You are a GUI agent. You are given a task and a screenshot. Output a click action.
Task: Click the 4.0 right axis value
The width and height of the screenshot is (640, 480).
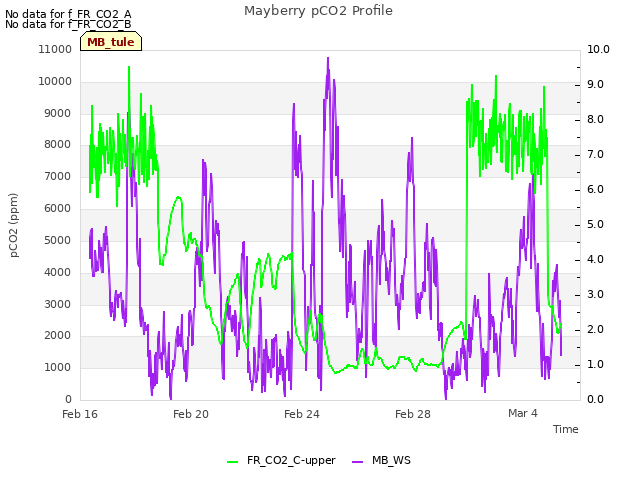pyautogui.click(x=596, y=260)
